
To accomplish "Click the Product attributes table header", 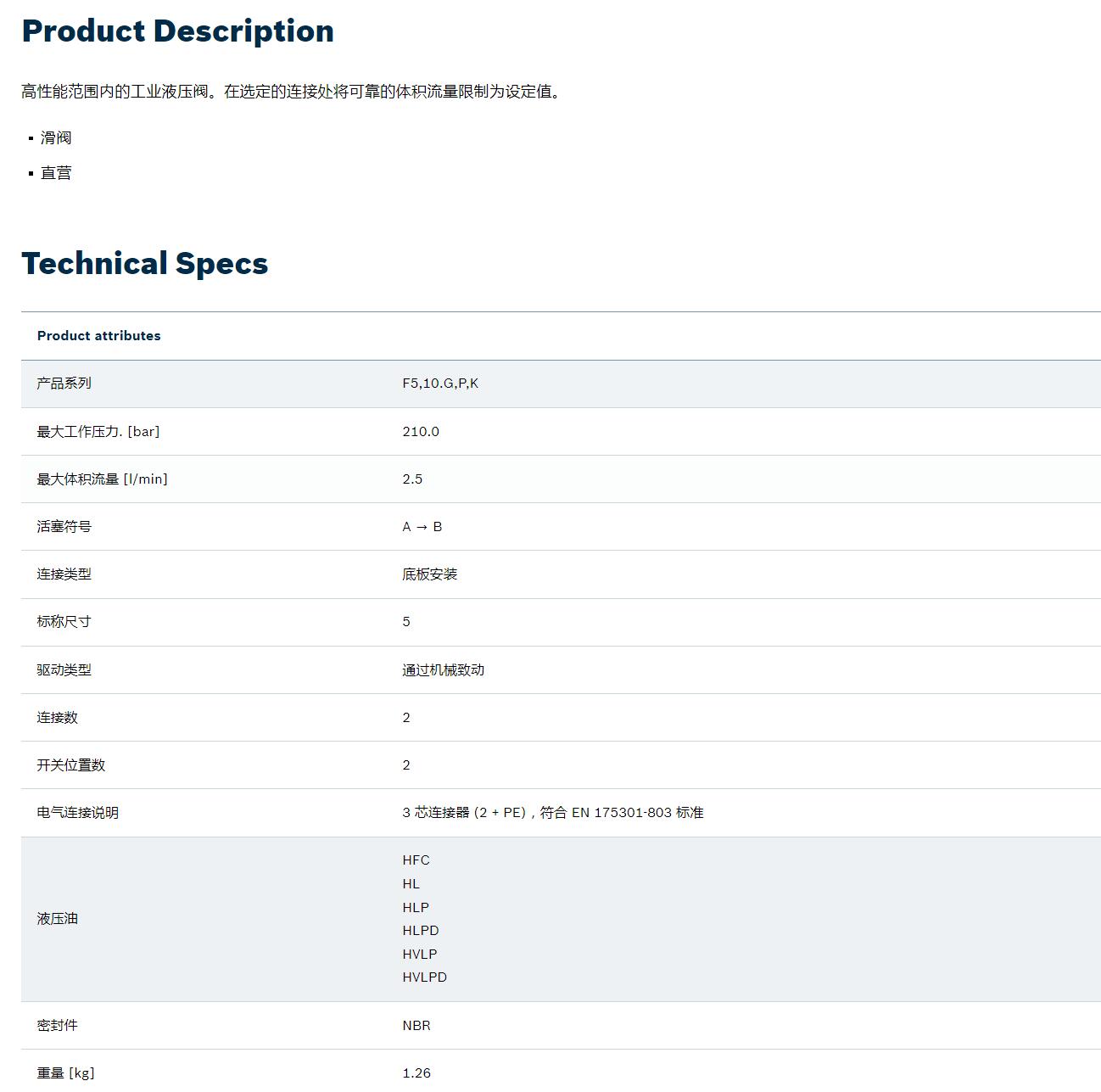I will click(98, 336).
